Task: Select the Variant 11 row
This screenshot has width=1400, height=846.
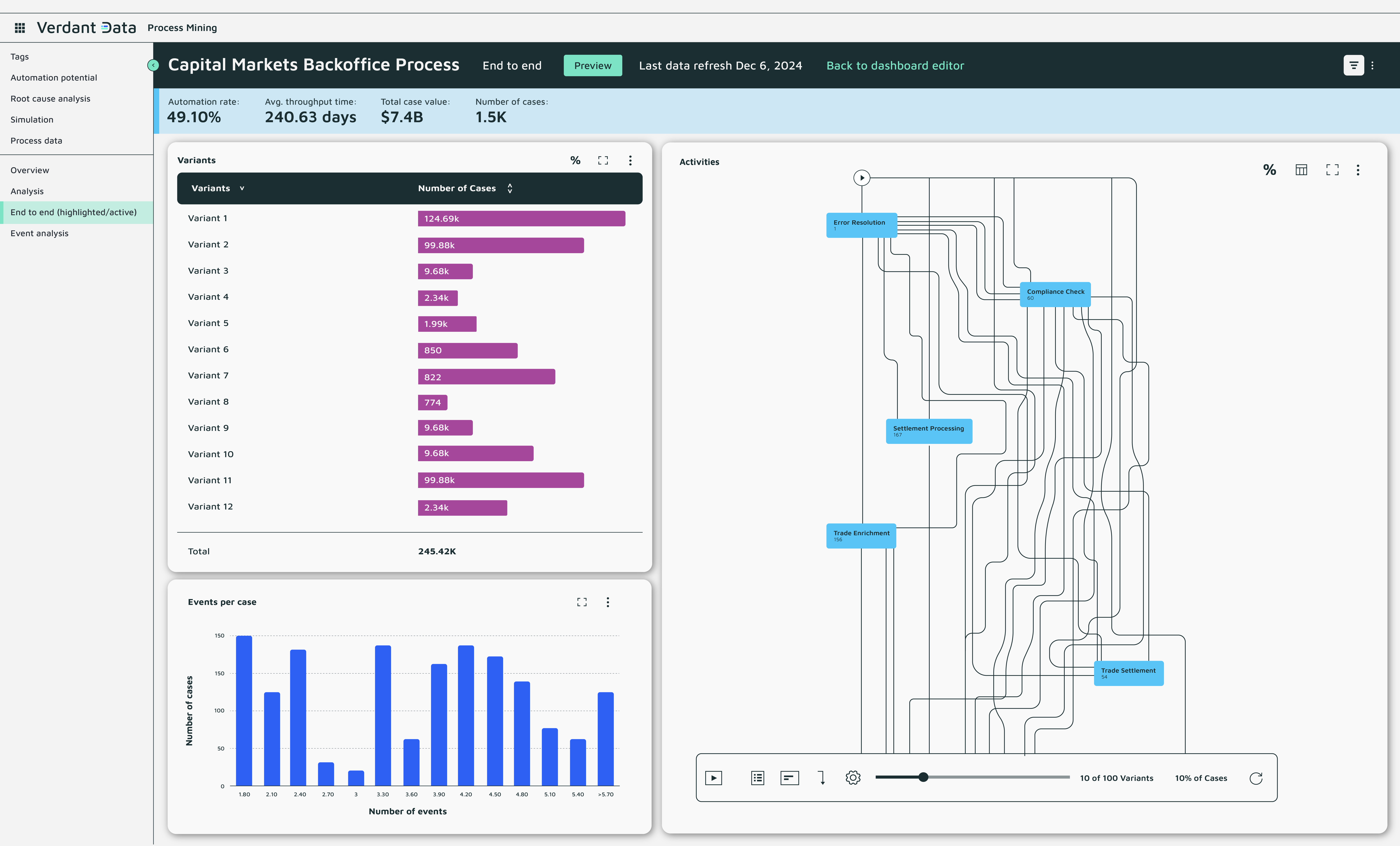Action: (x=410, y=480)
